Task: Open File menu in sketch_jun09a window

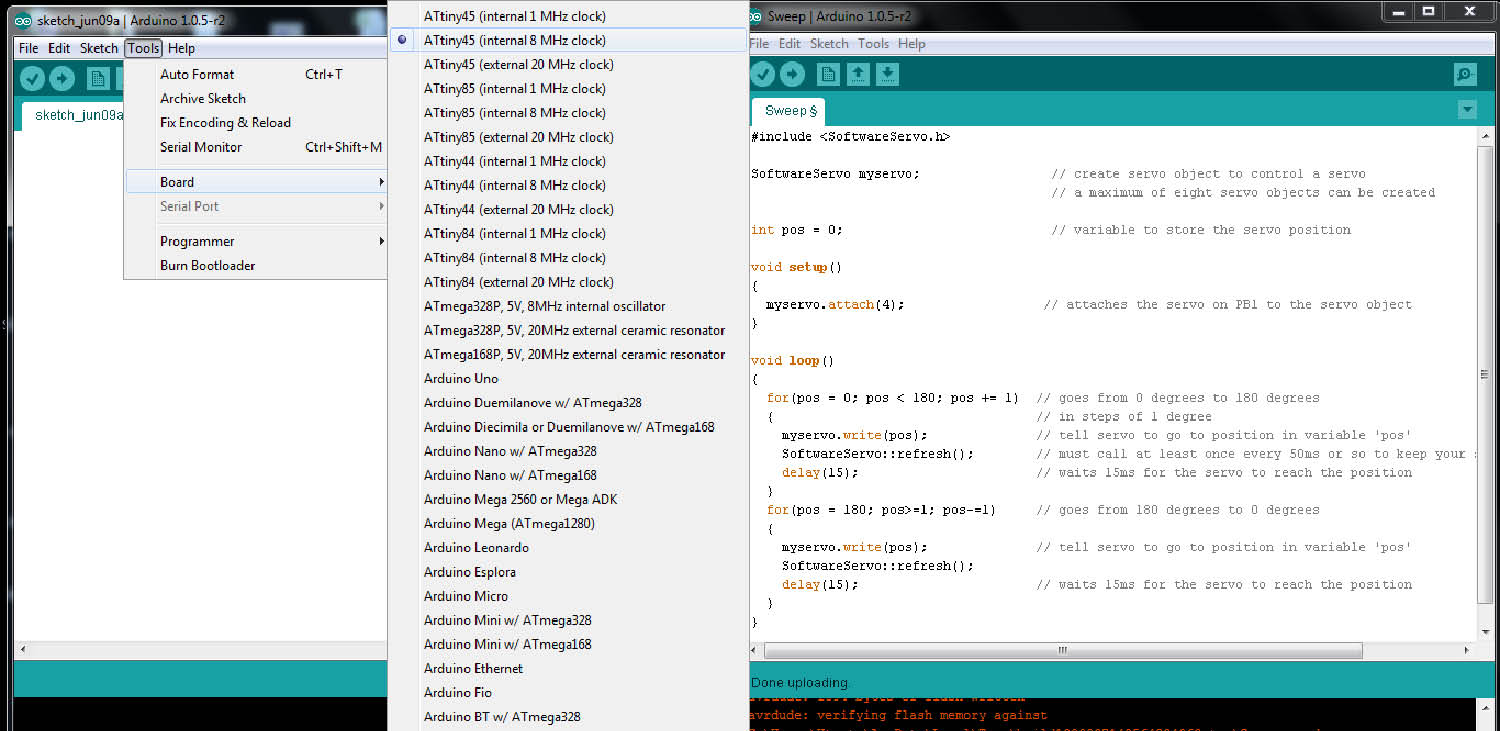Action: [28, 48]
